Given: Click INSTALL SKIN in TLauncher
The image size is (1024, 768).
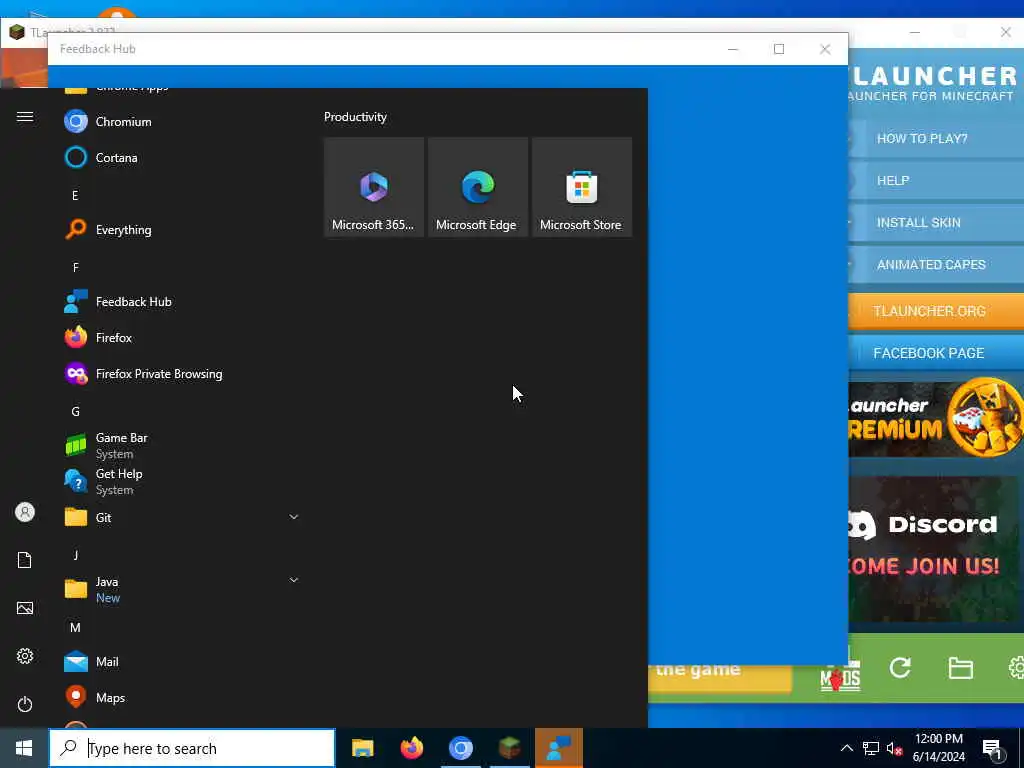Looking at the screenshot, I should coord(935,223).
